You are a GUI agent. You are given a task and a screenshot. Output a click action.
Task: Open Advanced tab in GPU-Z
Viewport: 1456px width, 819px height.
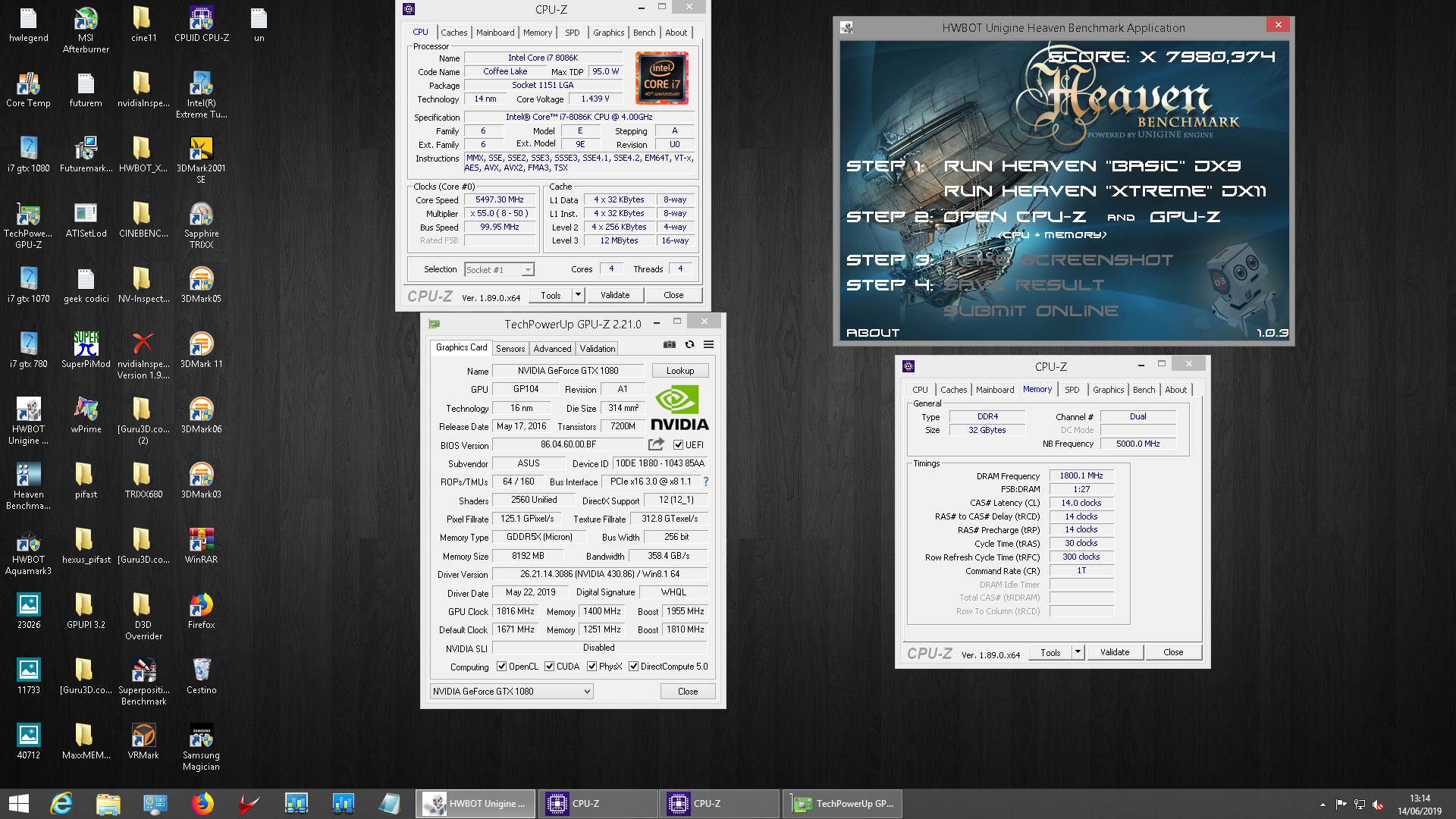[x=552, y=349]
